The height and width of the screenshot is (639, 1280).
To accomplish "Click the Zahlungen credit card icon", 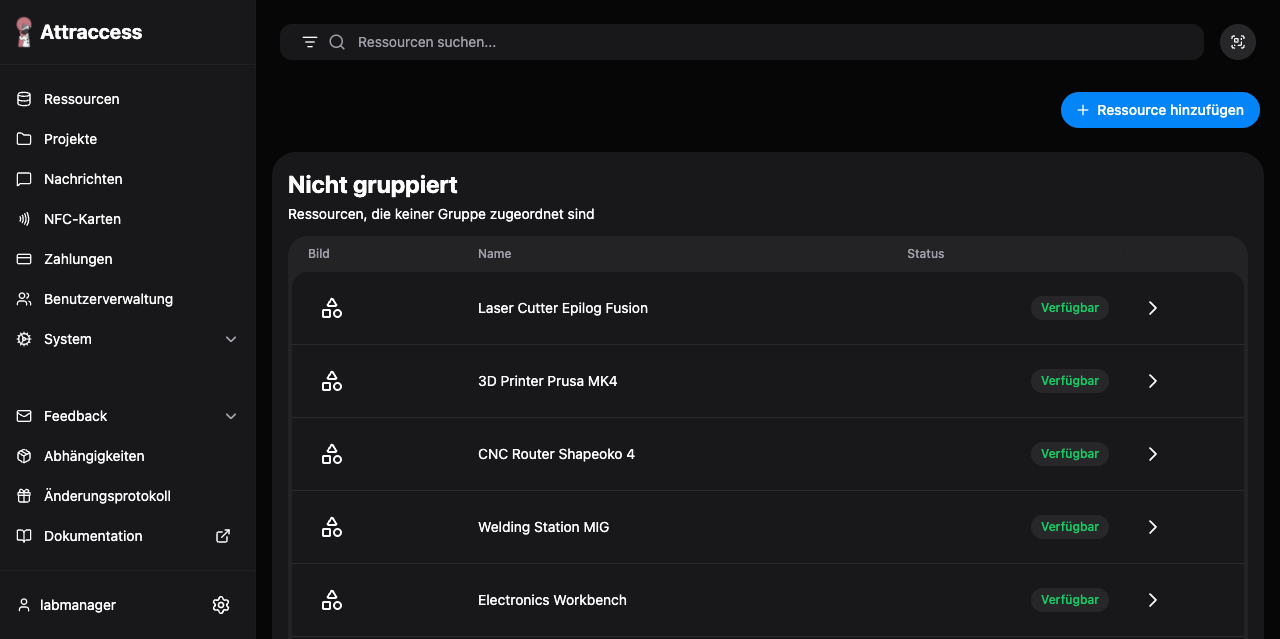I will click(x=24, y=259).
